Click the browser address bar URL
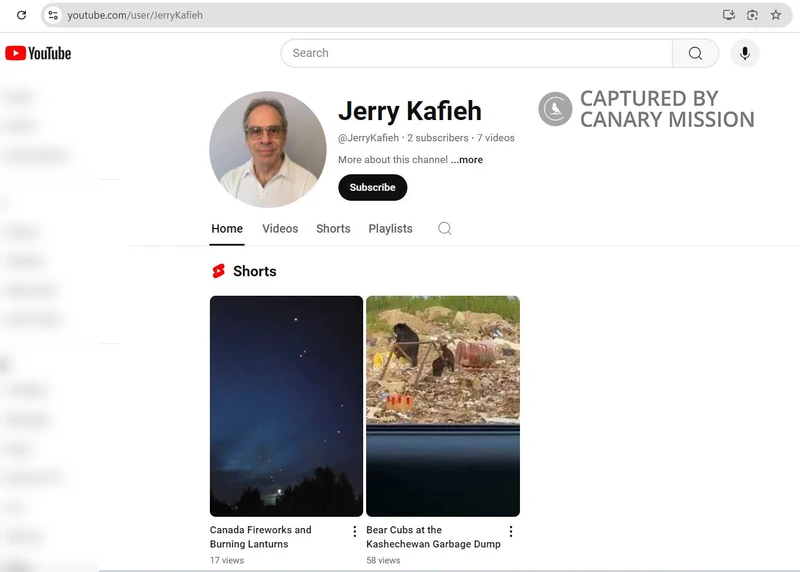This screenshot has height=572, width=800. (135, 15)
